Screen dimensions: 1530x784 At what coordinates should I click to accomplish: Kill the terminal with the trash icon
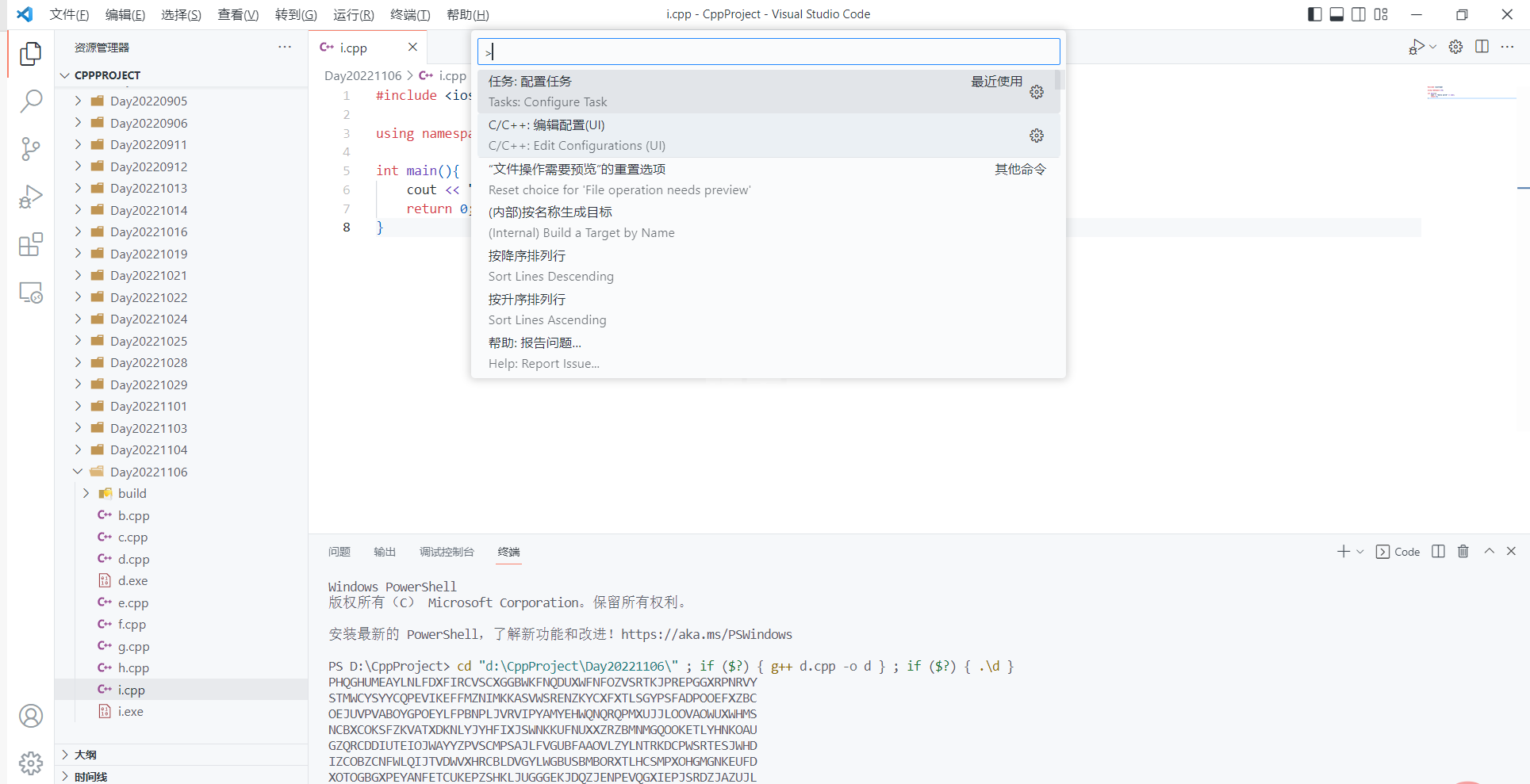click(x=1463, y=552)
